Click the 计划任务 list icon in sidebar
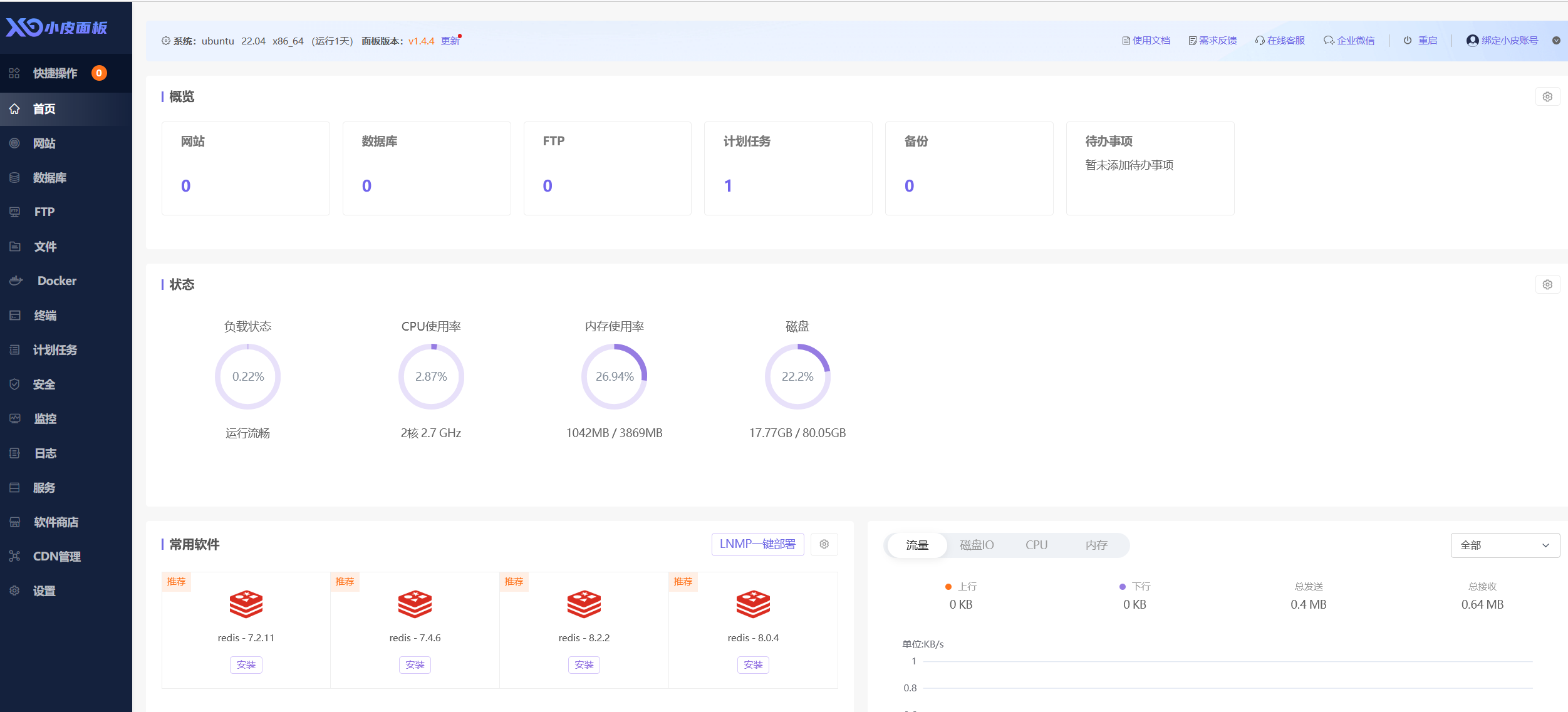This screenshot has height=712, width=1568. tap(14, 350)
